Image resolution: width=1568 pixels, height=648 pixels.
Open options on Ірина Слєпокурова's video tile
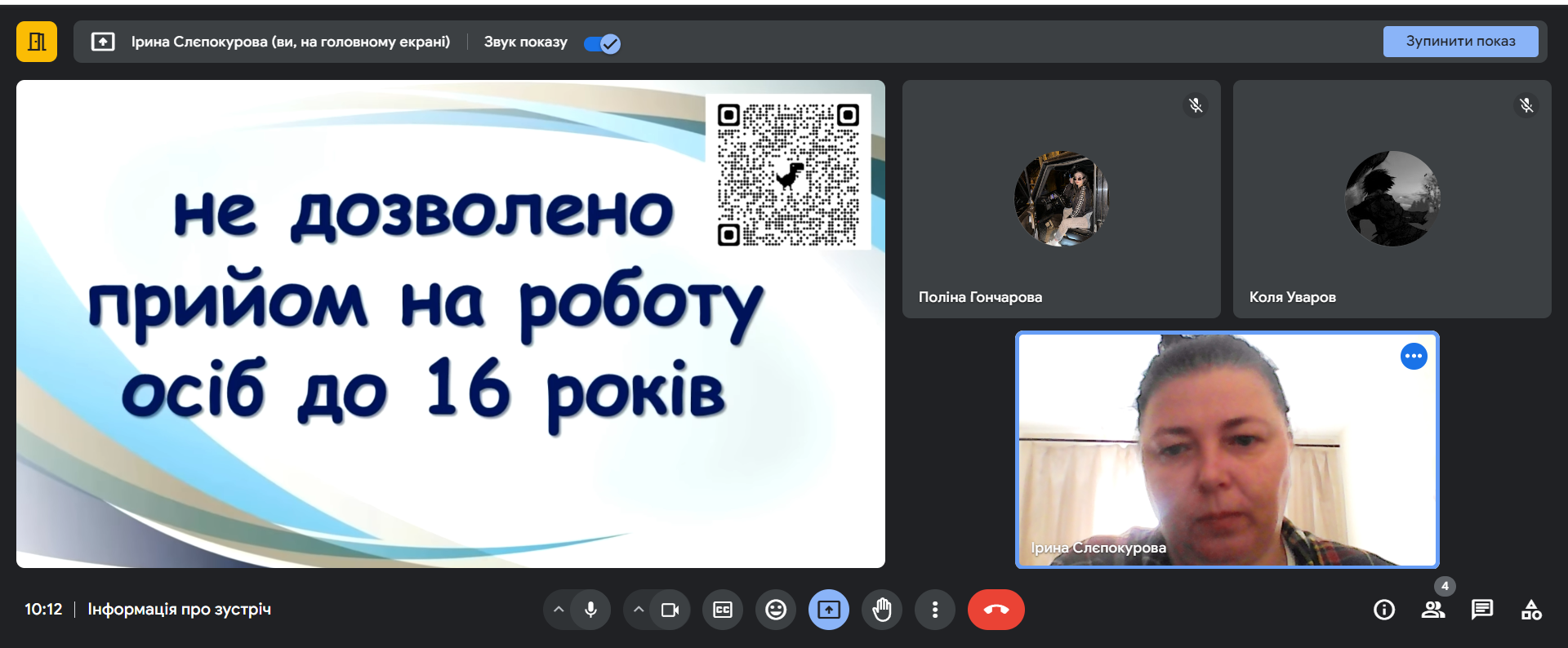1414,357
